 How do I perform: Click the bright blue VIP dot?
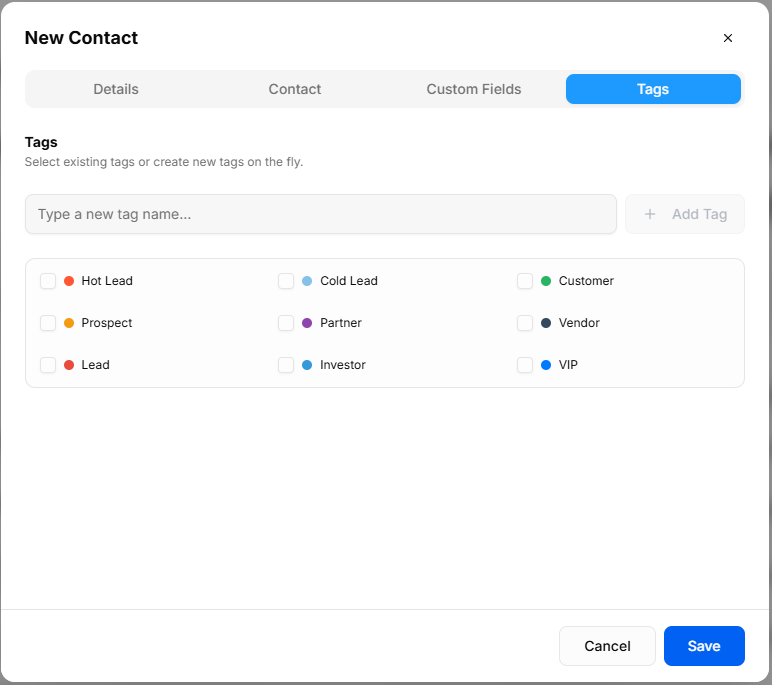click(x=546, y=365)
